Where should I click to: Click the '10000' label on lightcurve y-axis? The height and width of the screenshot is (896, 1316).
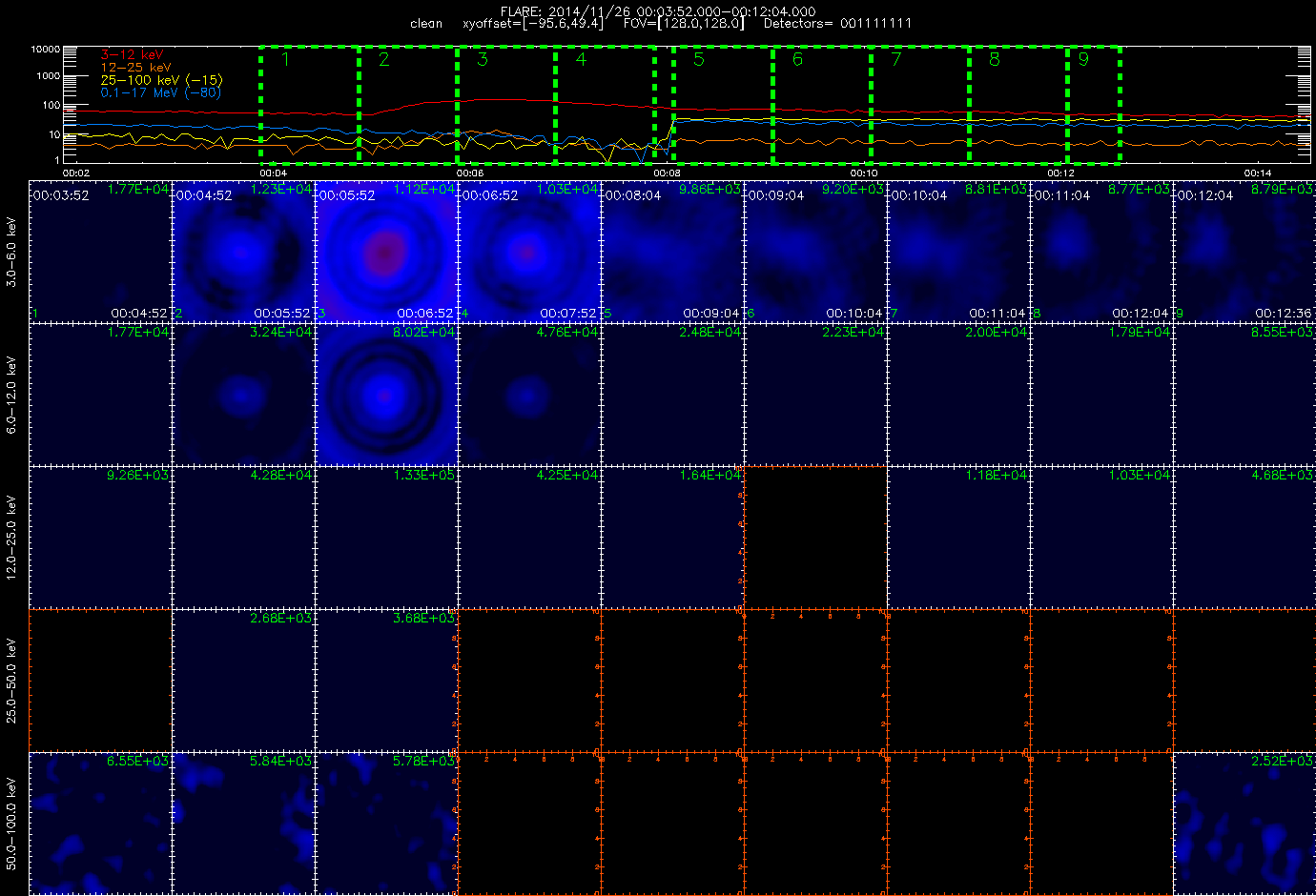coord(46,49)
